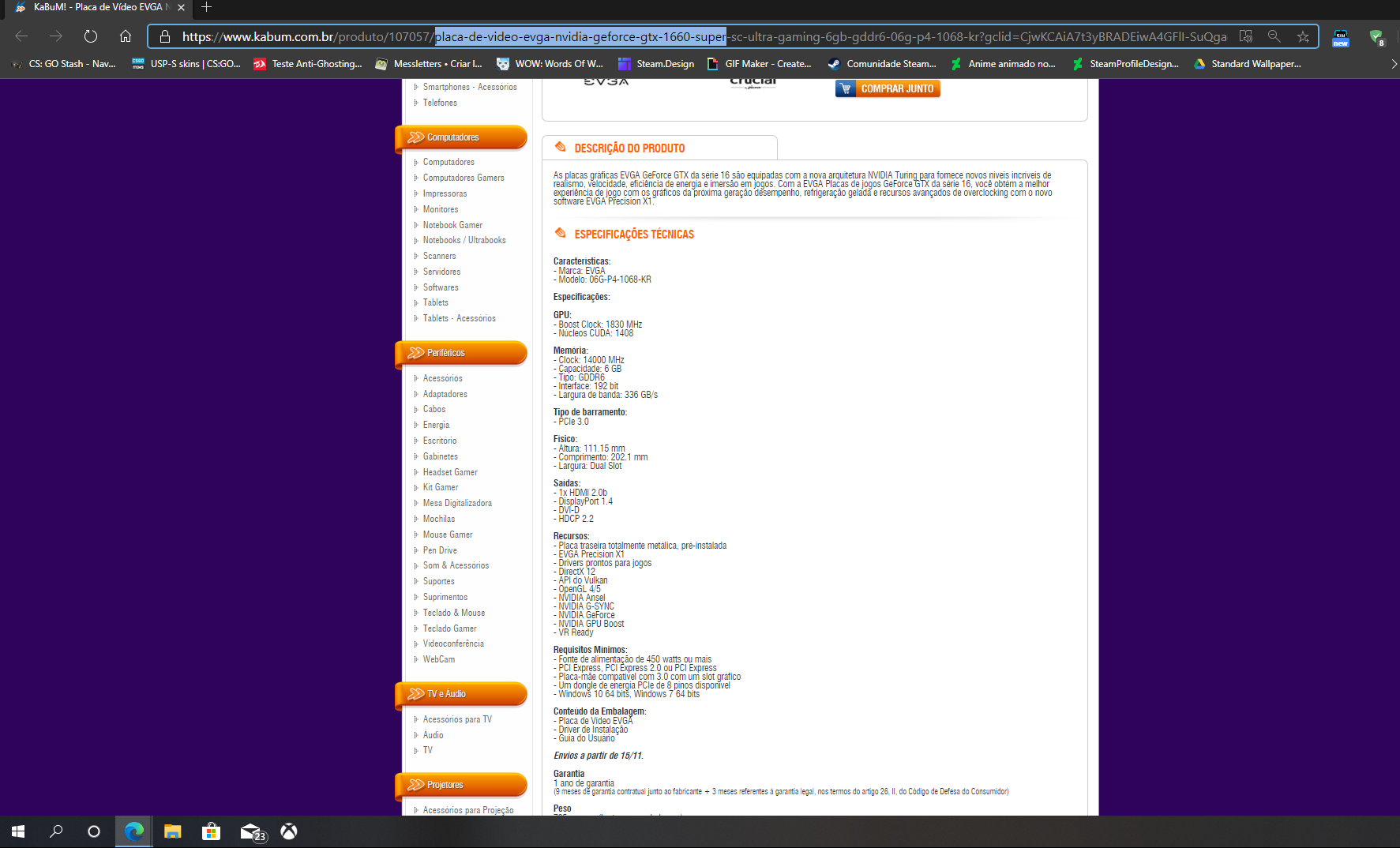Click the address bar URL field
Viewport: 1400px width, 848px height.
tap(704, 36)
